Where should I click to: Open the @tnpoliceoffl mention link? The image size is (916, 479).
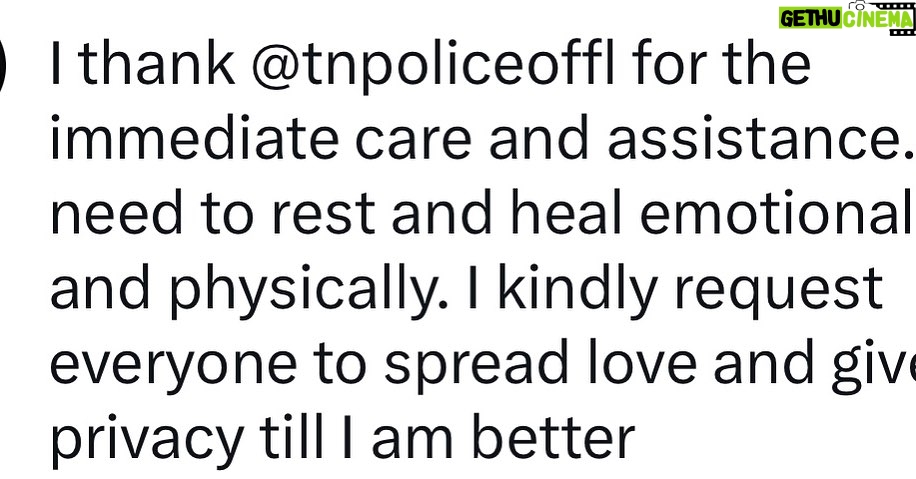433,64
